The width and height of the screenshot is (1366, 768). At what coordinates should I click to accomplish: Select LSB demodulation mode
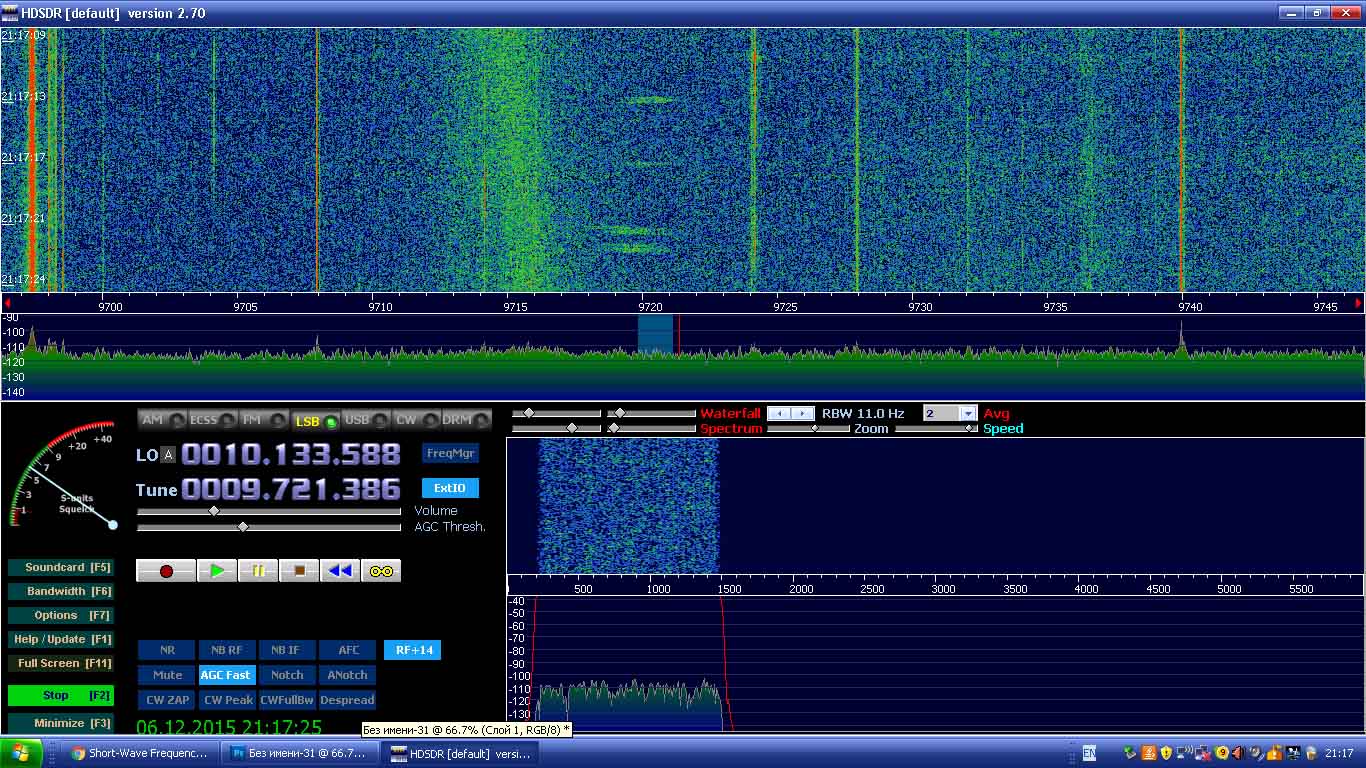(315, 421)
